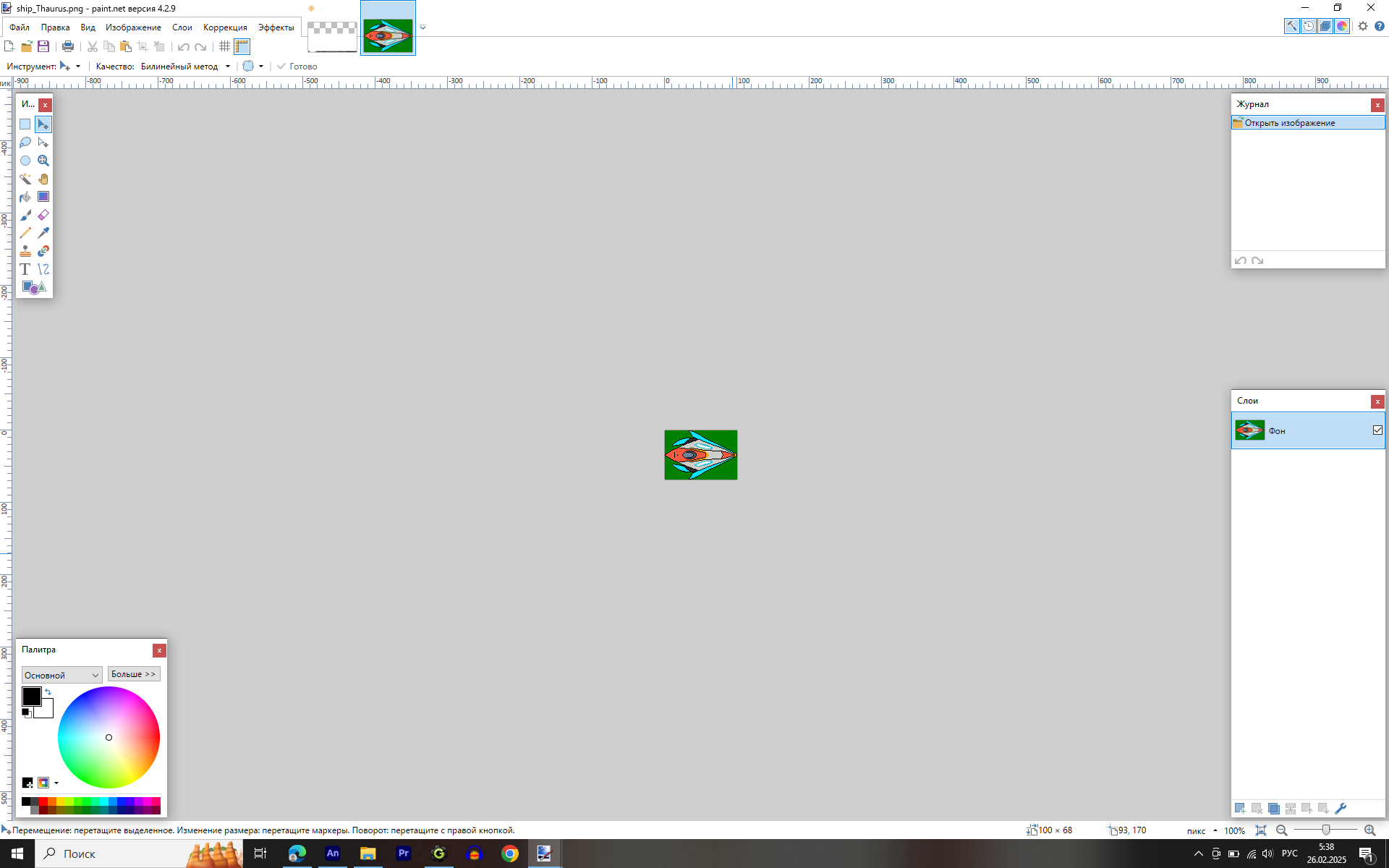Open the Коррекция menu
The width and height of the screenshot is (1389, 868).
pyautogui.click(x=225, y=27)
